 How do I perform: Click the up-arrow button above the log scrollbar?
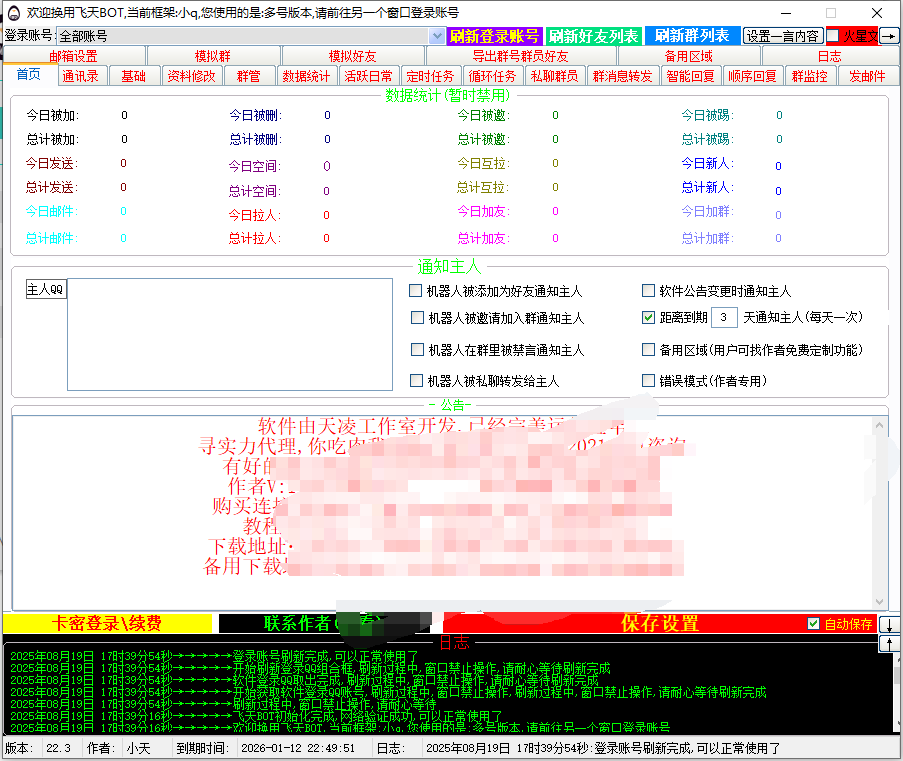[889, 643]
